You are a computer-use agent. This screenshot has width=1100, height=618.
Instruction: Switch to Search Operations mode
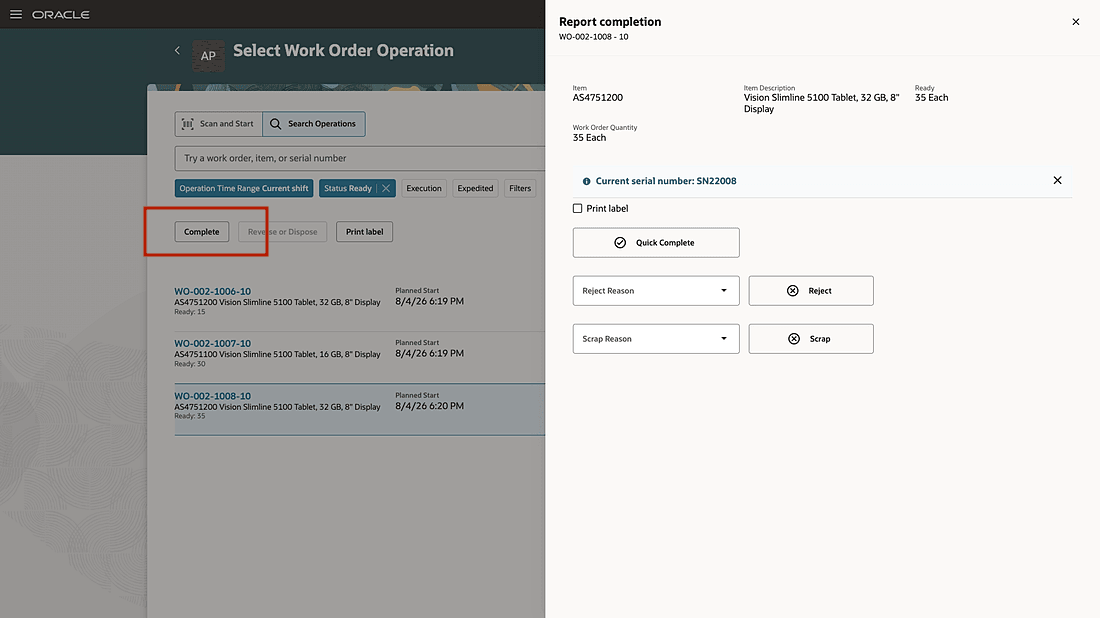[x=314, y=123]
